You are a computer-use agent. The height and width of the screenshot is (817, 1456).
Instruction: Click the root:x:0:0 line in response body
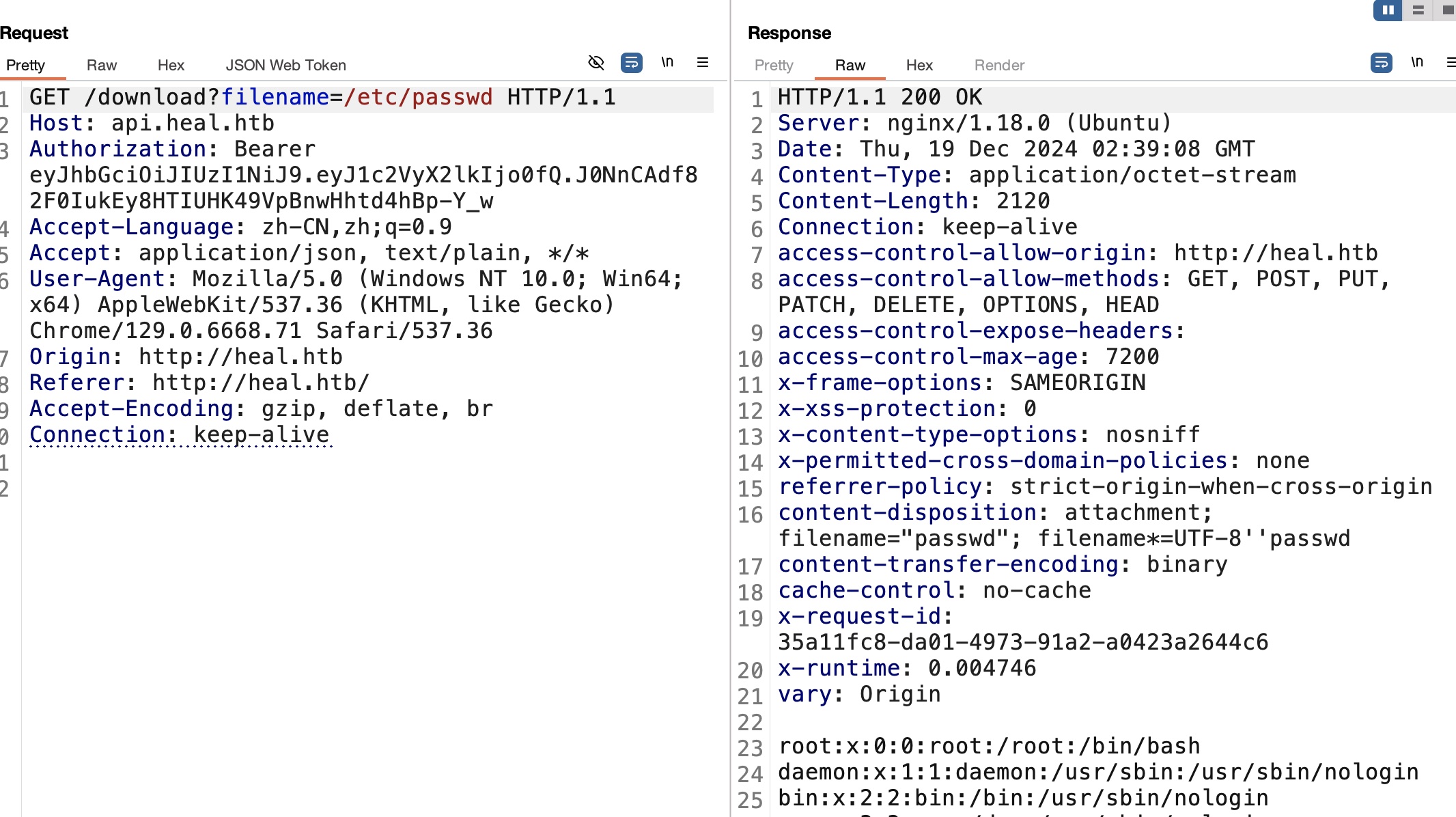coord(989,746)
